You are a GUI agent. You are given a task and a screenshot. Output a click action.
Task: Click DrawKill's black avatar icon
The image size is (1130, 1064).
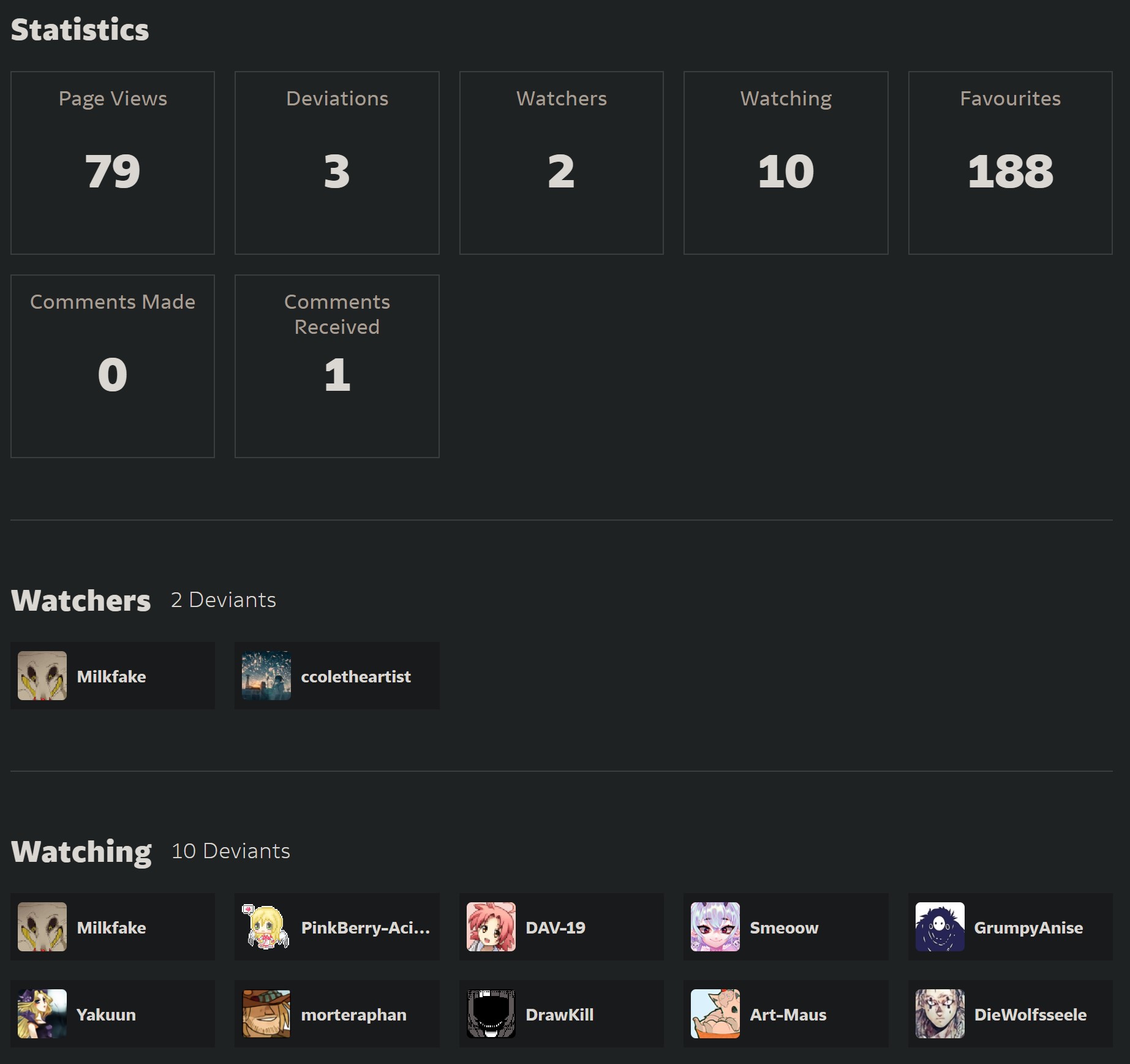pos(491,1014)
